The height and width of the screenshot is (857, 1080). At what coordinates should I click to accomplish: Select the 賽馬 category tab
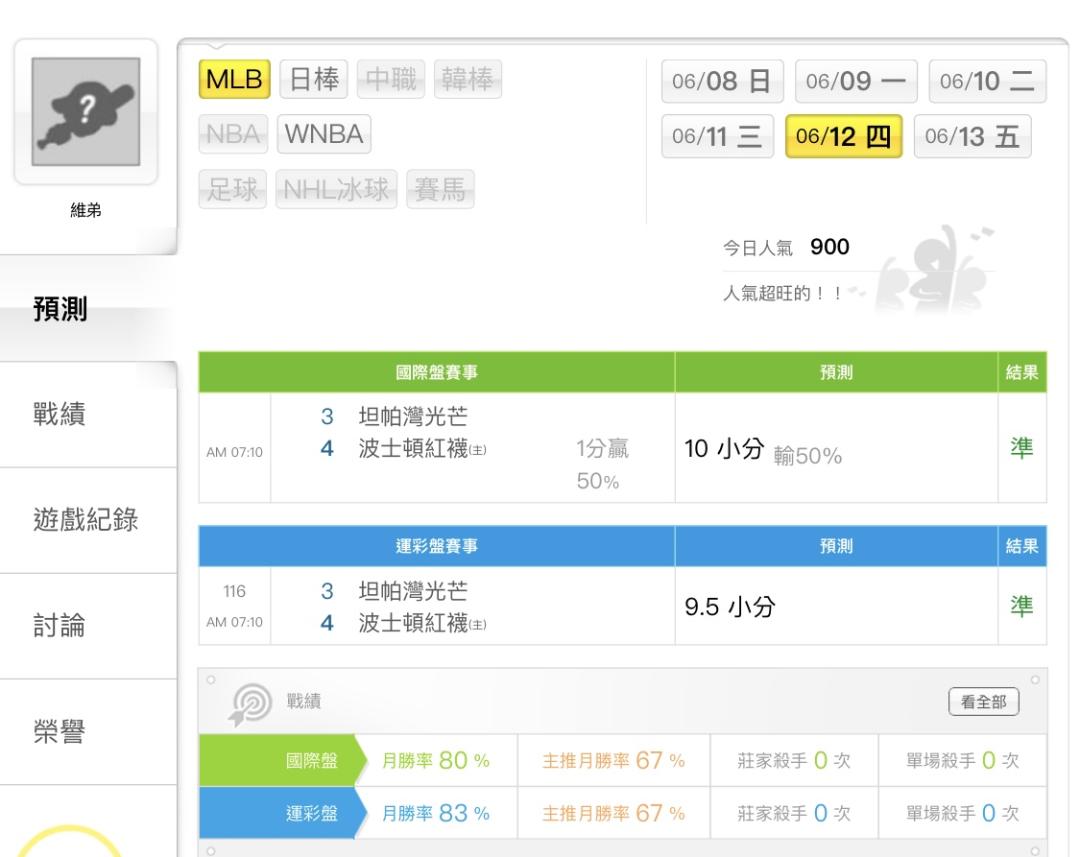click(x=441, y=189)
